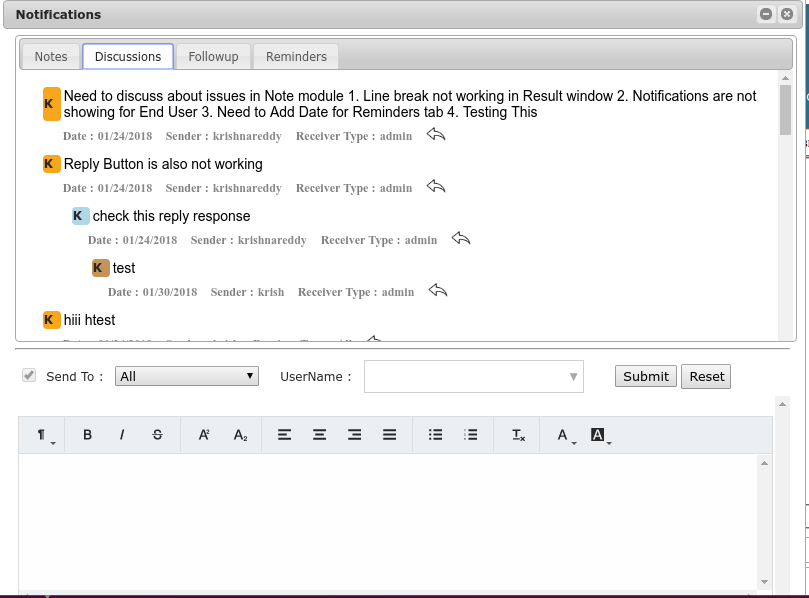Click the superscript button
This screenshot has width=809, height=598.
[204, 435]
